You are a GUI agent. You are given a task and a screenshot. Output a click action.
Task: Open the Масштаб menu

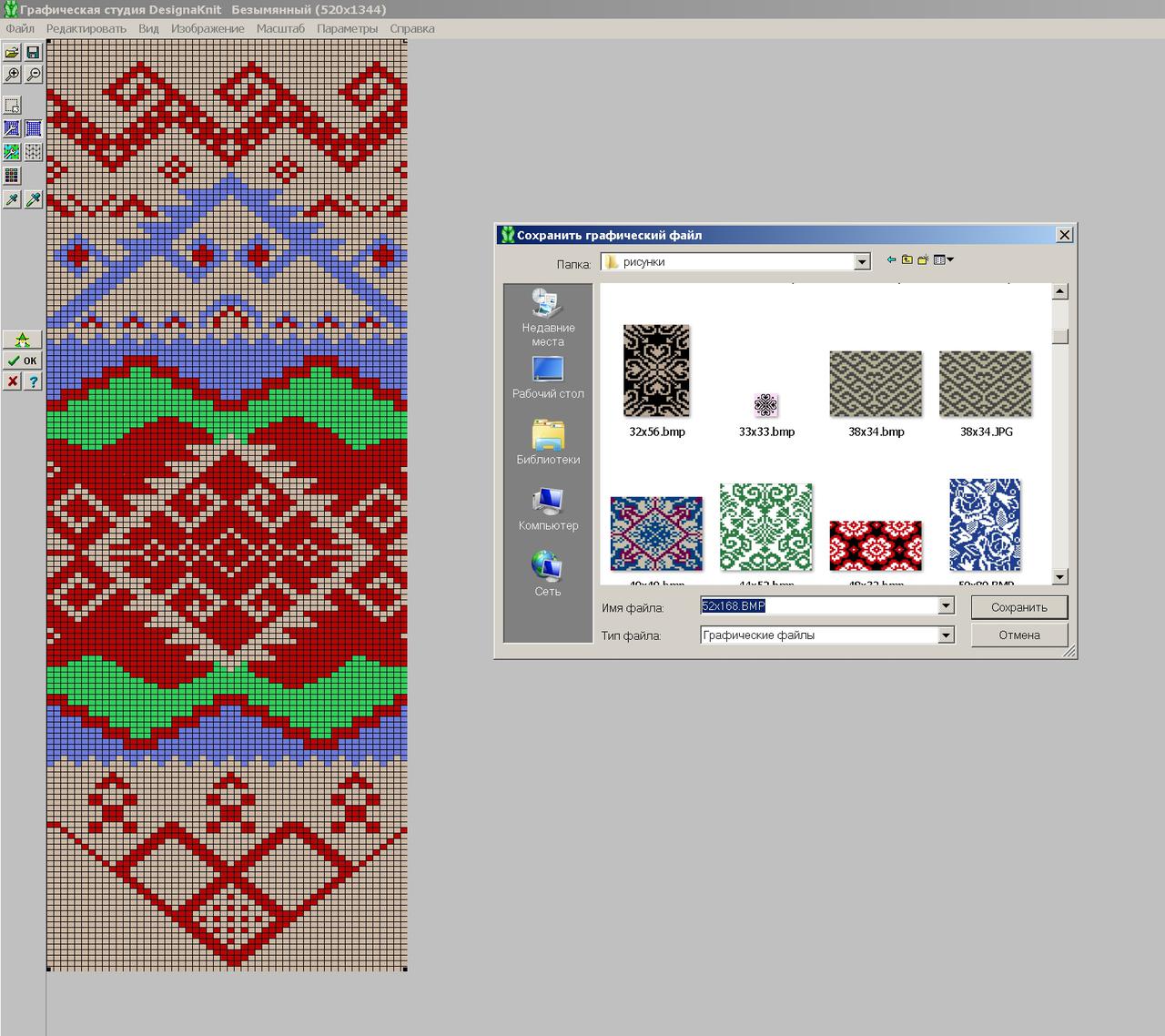tap(280, 28)
